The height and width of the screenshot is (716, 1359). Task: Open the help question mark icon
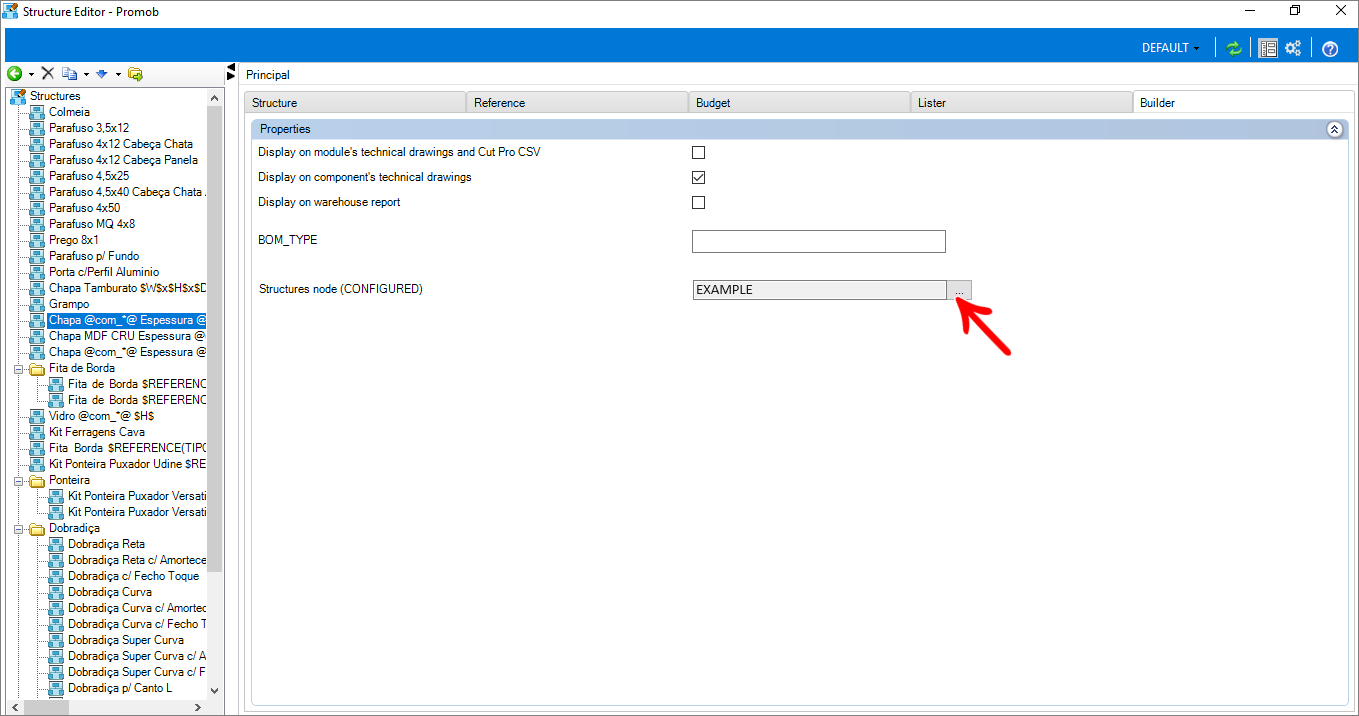point(1330,48)
